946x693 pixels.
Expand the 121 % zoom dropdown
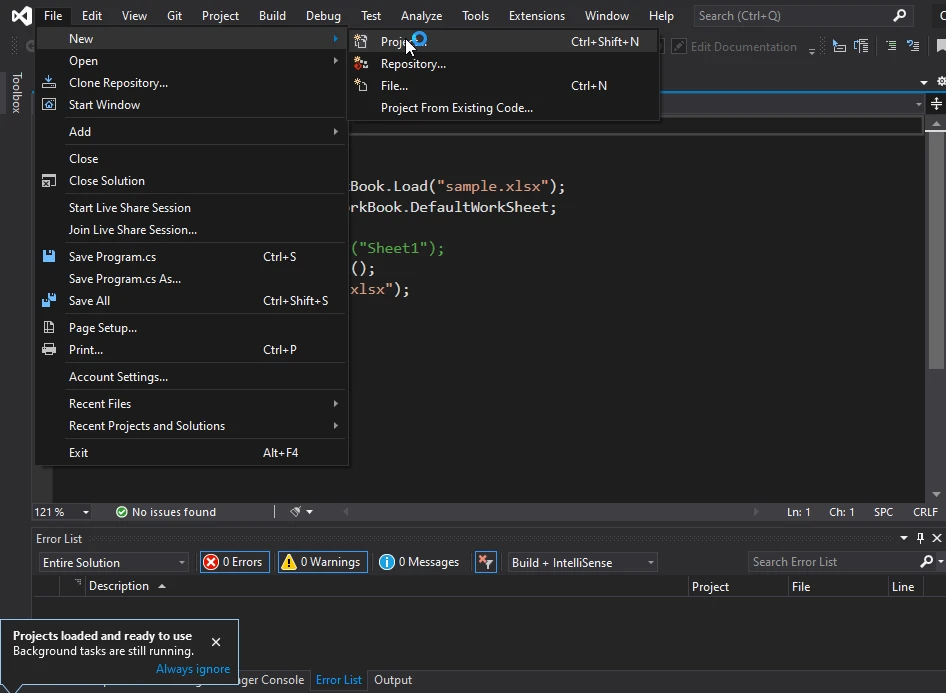[x=85, y=512]
